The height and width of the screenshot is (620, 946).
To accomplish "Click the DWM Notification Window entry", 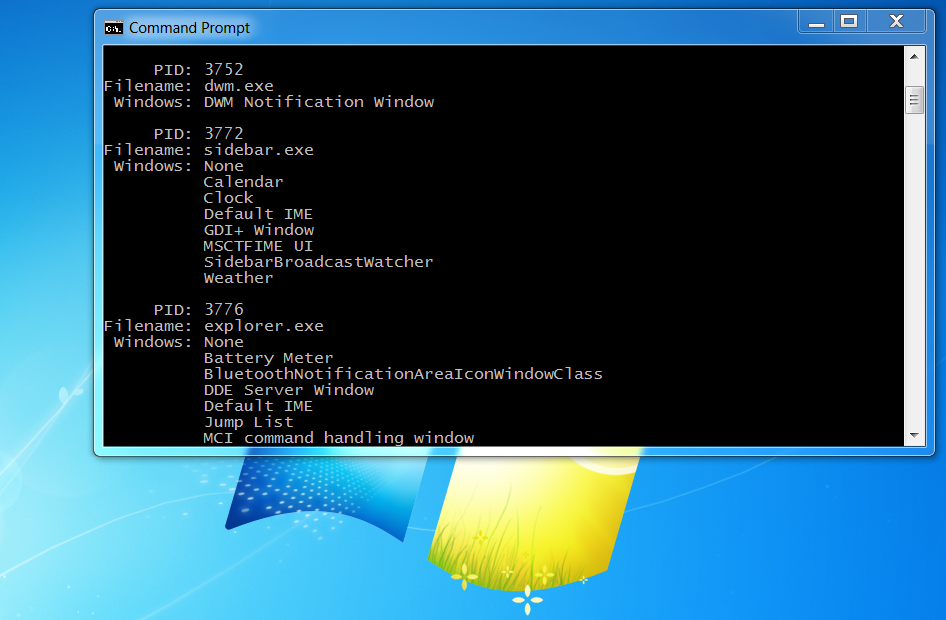I will coord(319,102).
